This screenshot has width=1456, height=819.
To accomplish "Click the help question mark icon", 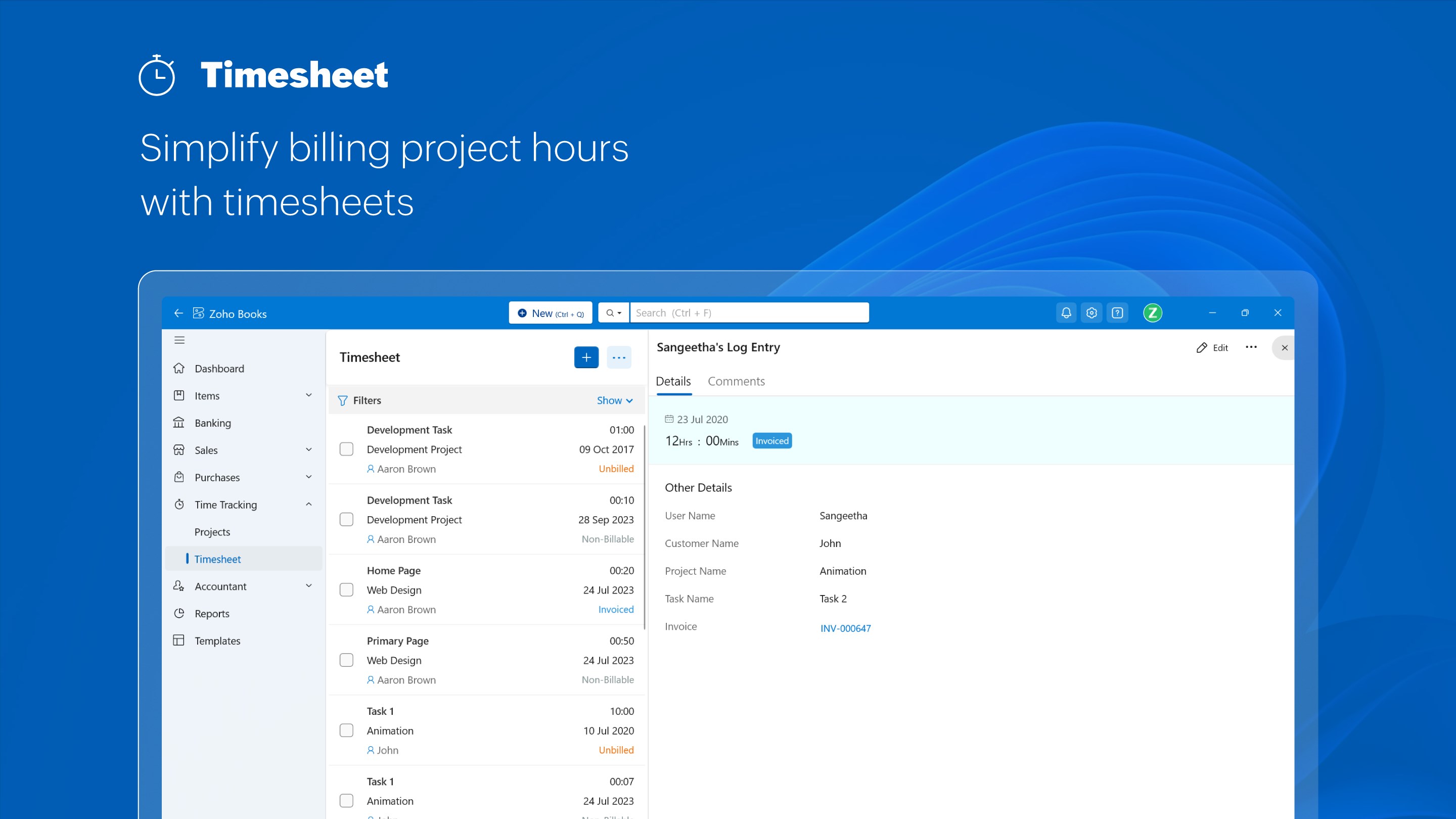I will (1117, 312).
